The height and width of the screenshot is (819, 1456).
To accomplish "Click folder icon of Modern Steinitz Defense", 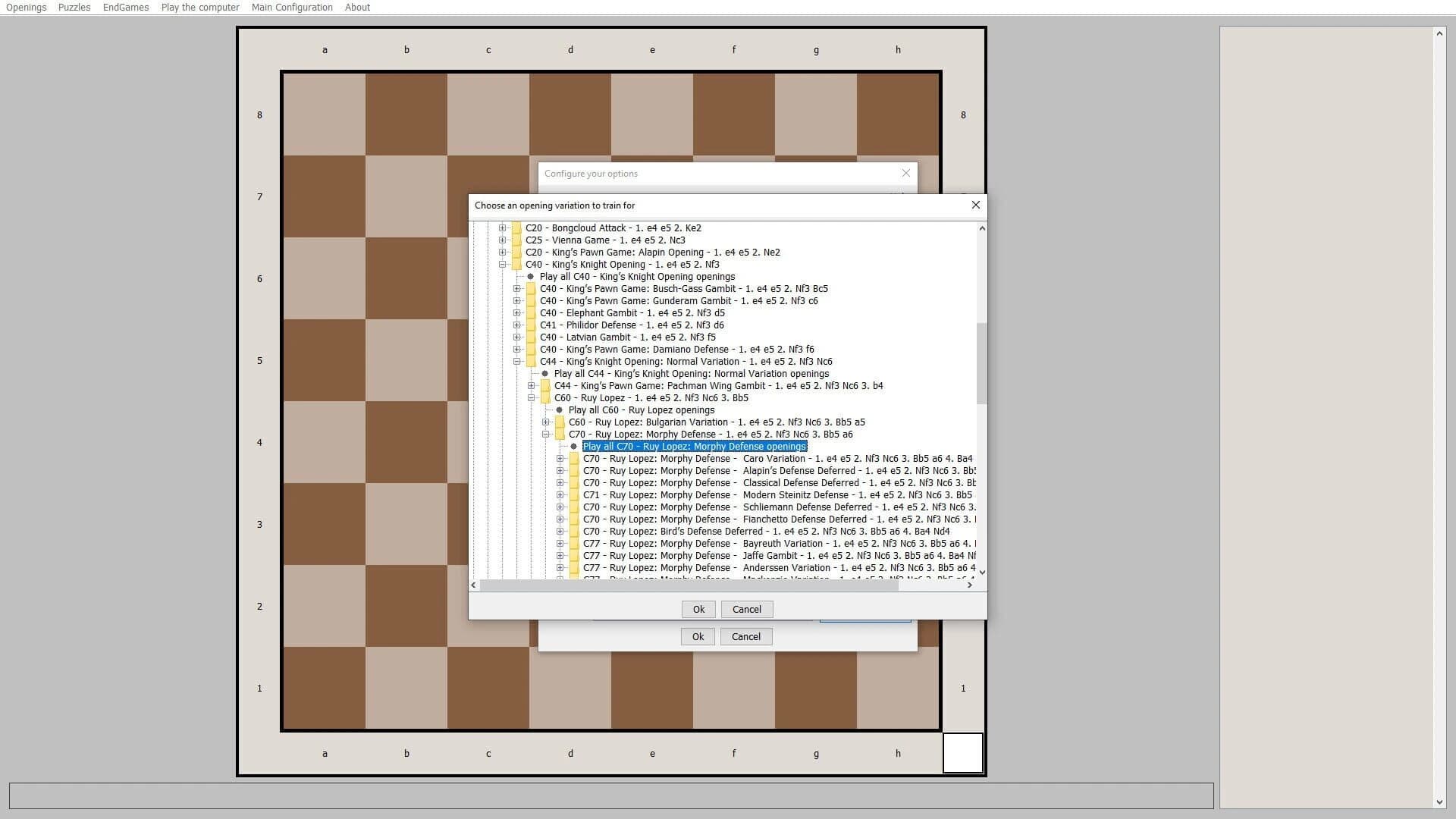I will tap(574, 494).
